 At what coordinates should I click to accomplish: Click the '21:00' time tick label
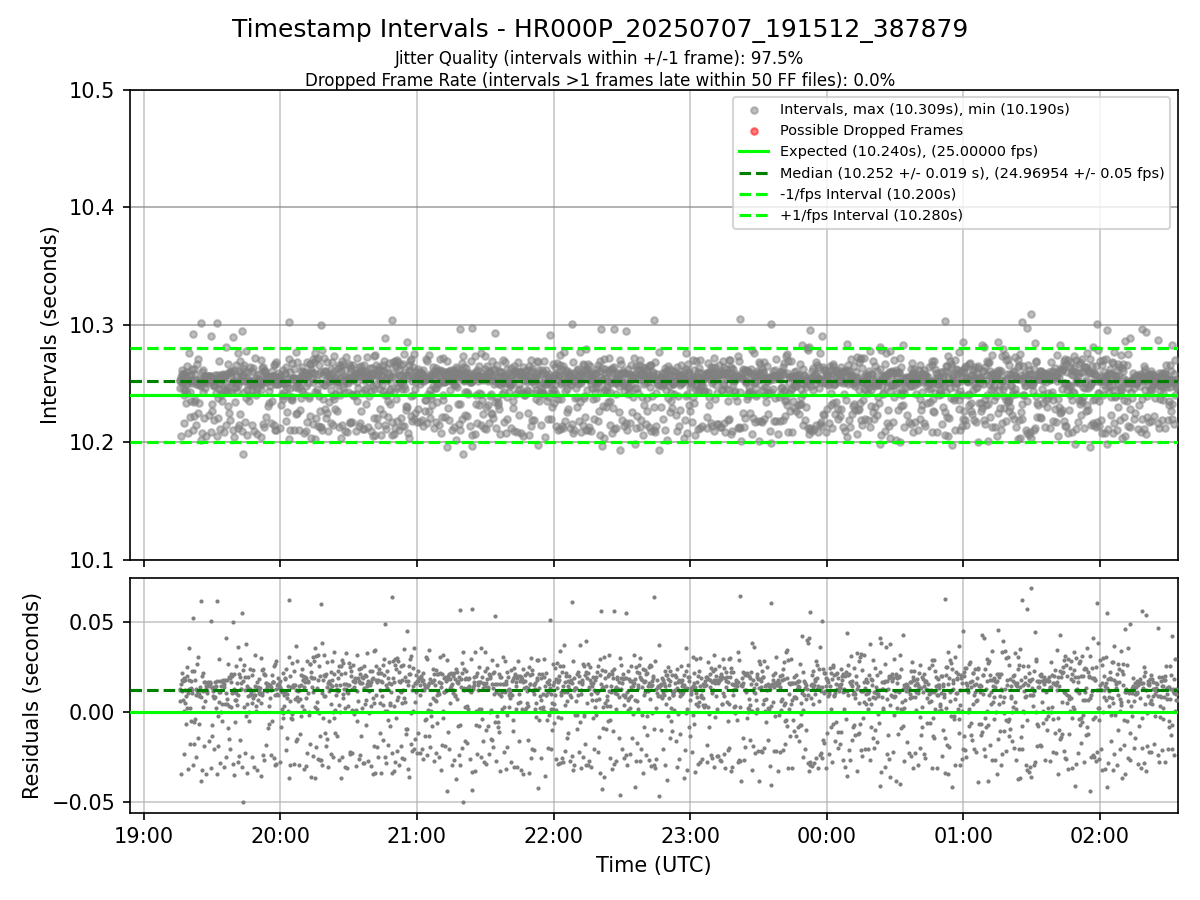click(417, 836)
